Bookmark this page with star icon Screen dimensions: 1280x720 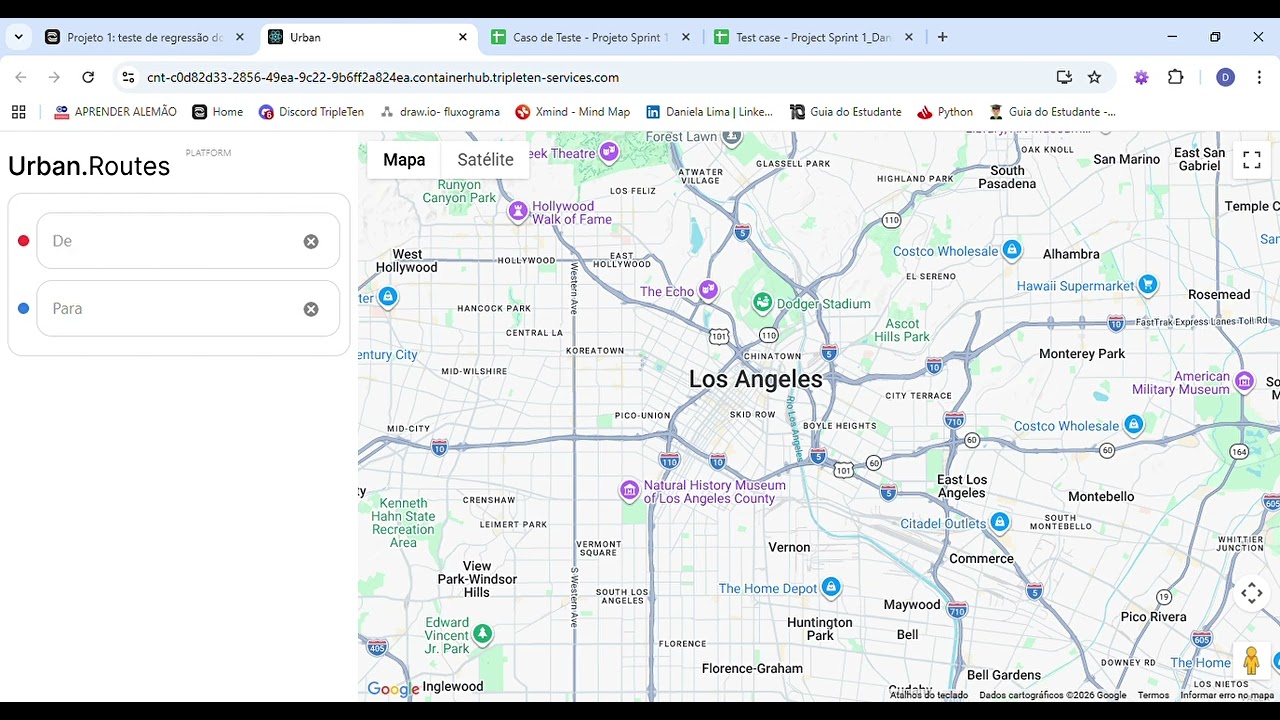(1094, 77)
